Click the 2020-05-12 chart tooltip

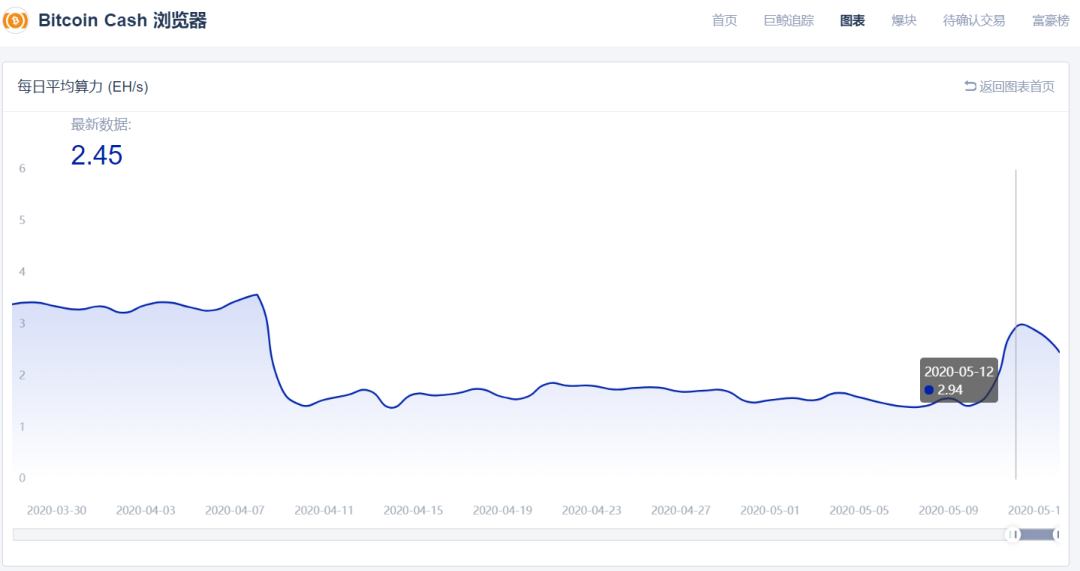tap(958, 380)
